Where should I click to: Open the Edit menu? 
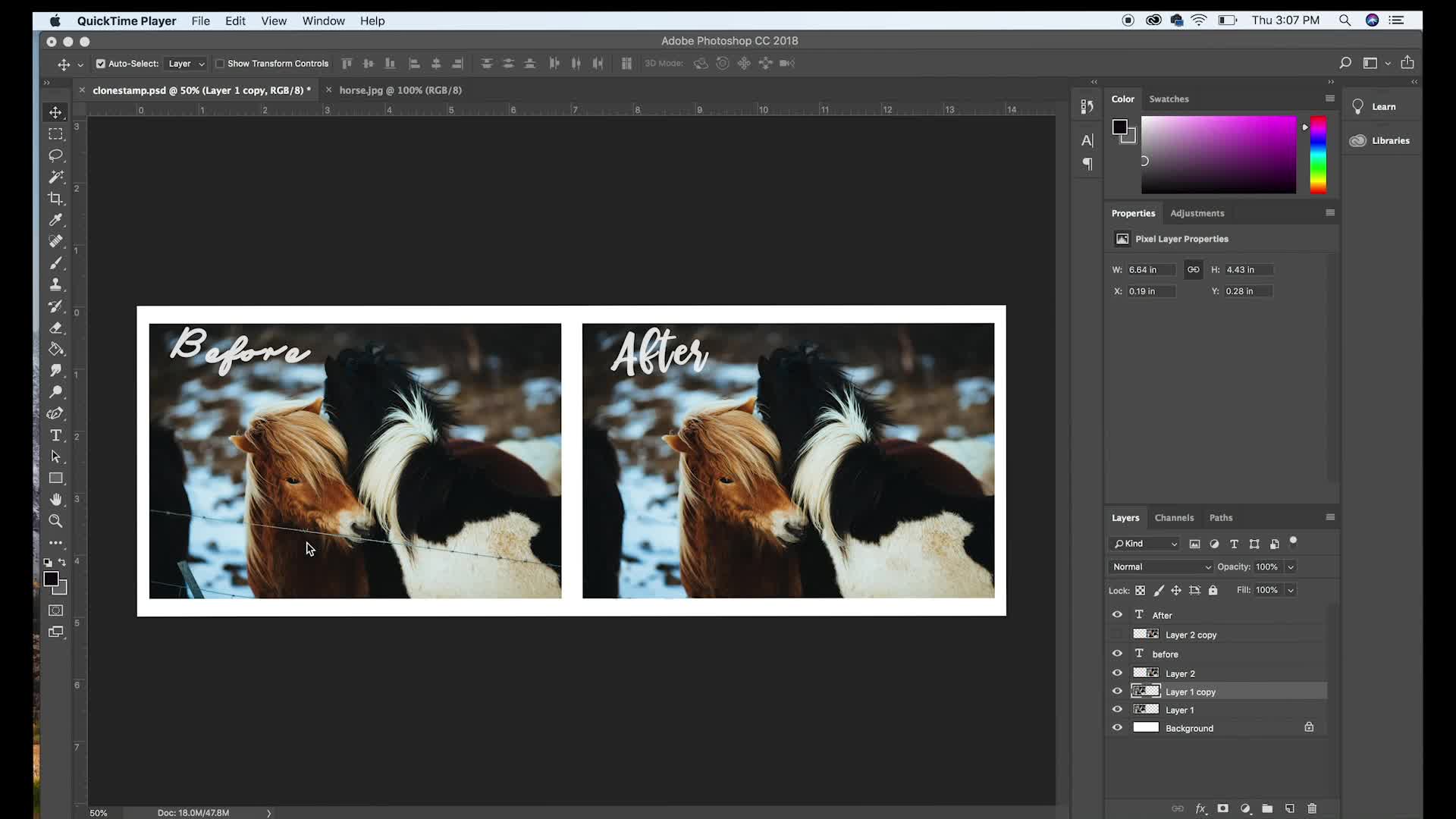[x=235, y=20]
